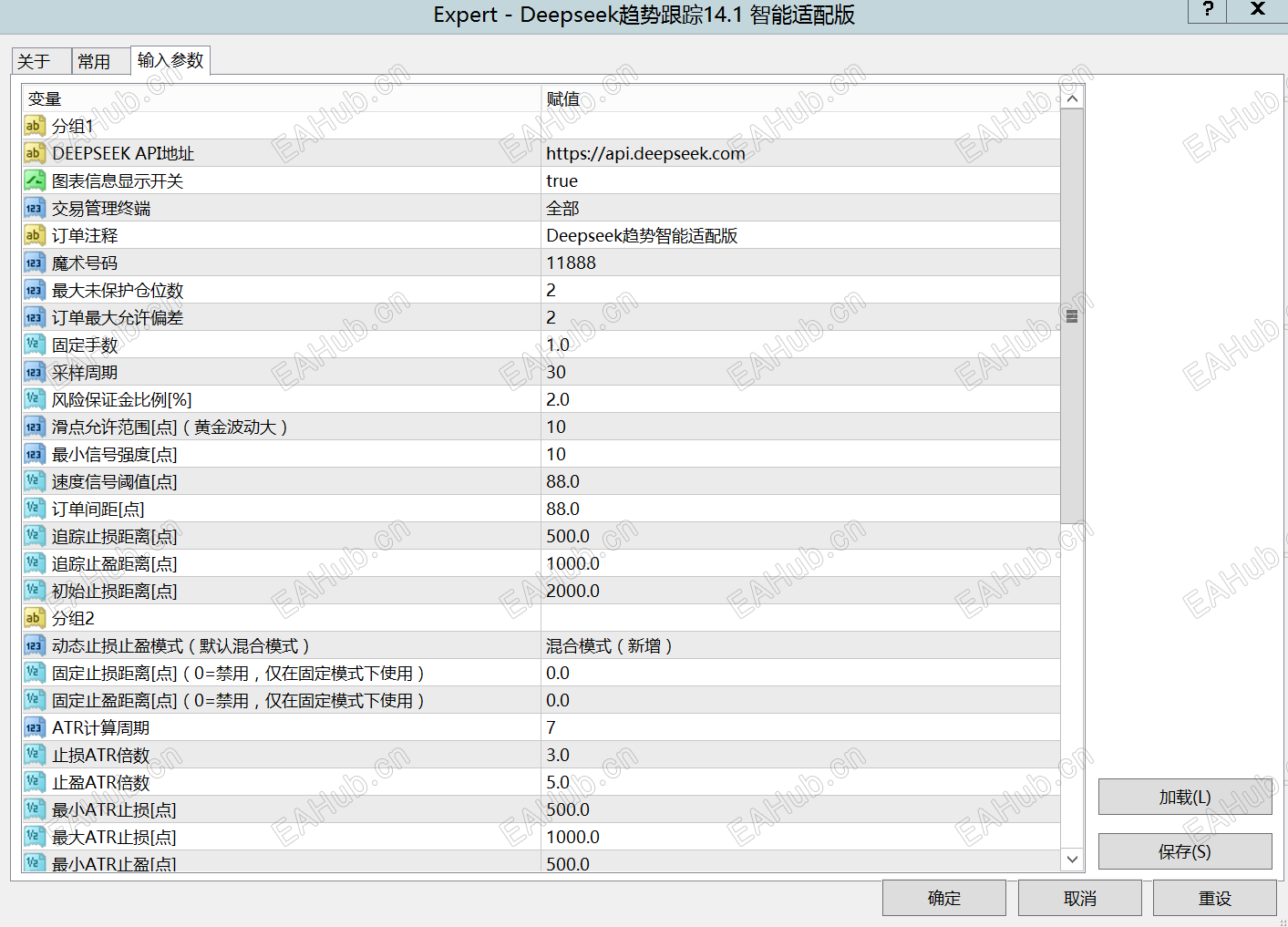Screen dimensions: 1288x927
Task: Edit the 追踪止损距离[点] value 500.0
Action: click(800, 536)
